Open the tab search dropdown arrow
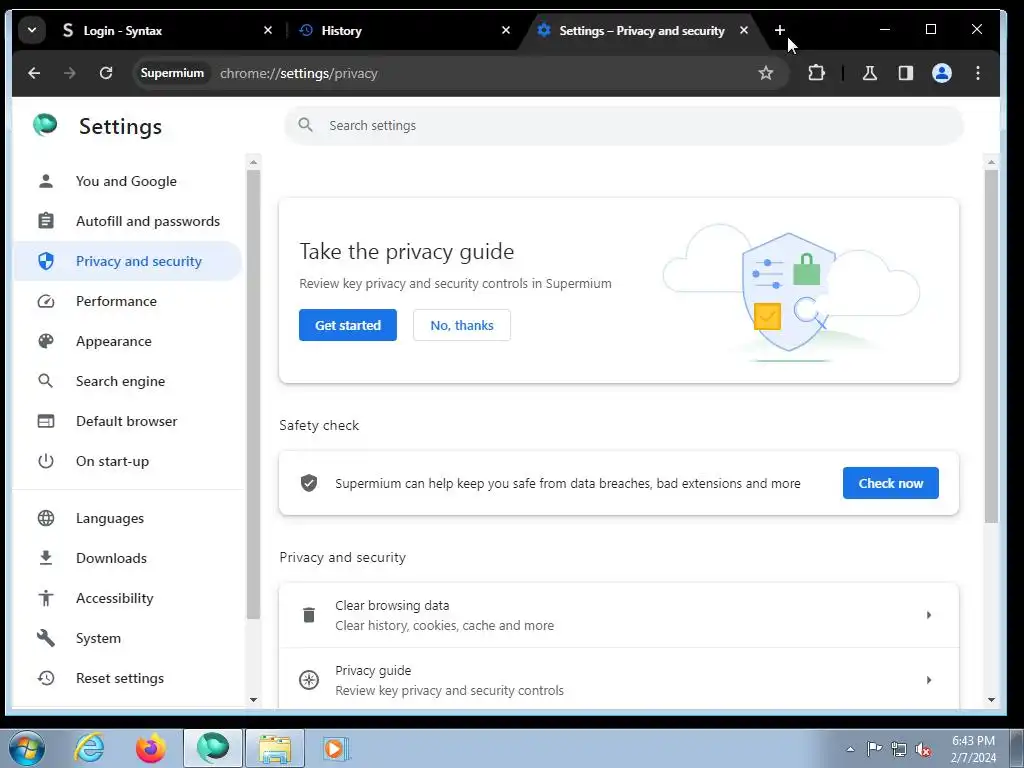1024x768 pixels. pyautogui.click(x=32, y=30)
